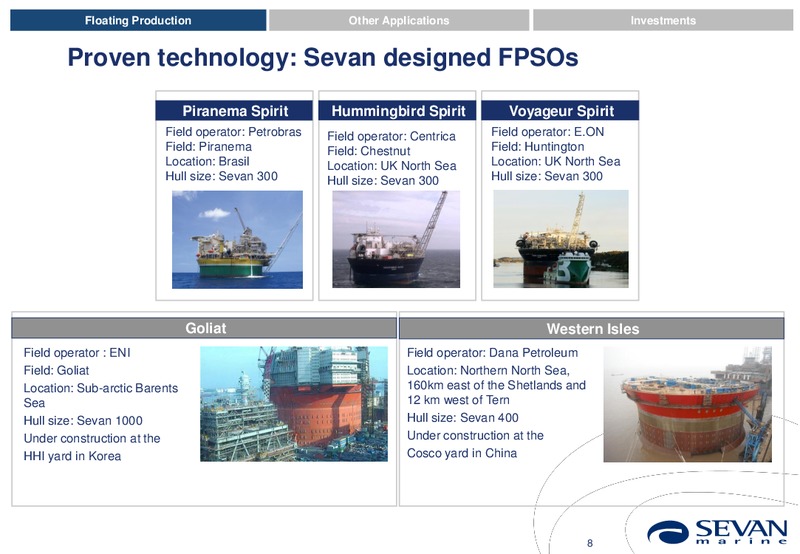Open the Floating Production tab
800x554 pixels.
point(138,20)
